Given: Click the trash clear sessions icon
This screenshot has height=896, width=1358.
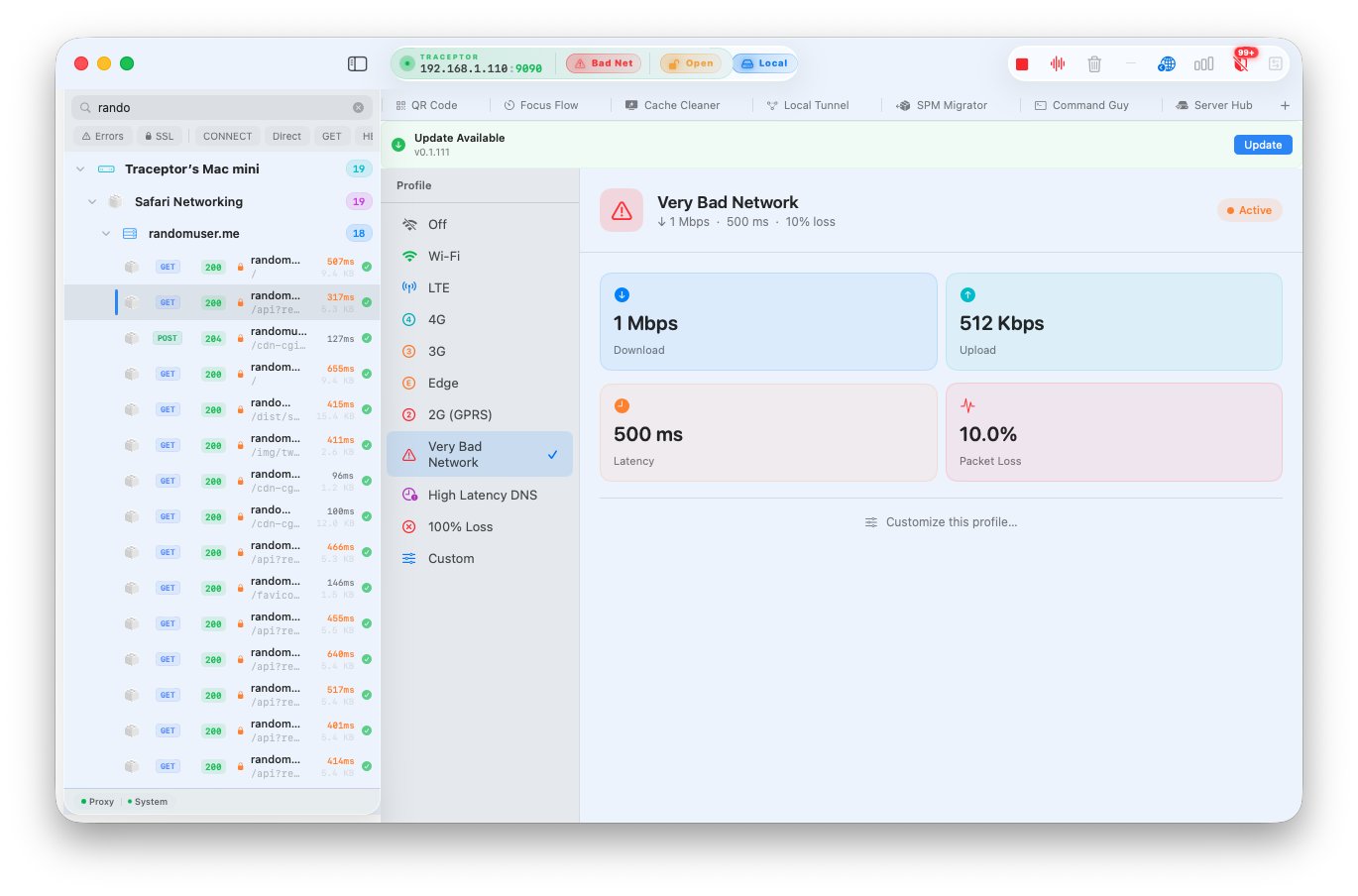Looking at the screenshot, I should [1094, 64].
